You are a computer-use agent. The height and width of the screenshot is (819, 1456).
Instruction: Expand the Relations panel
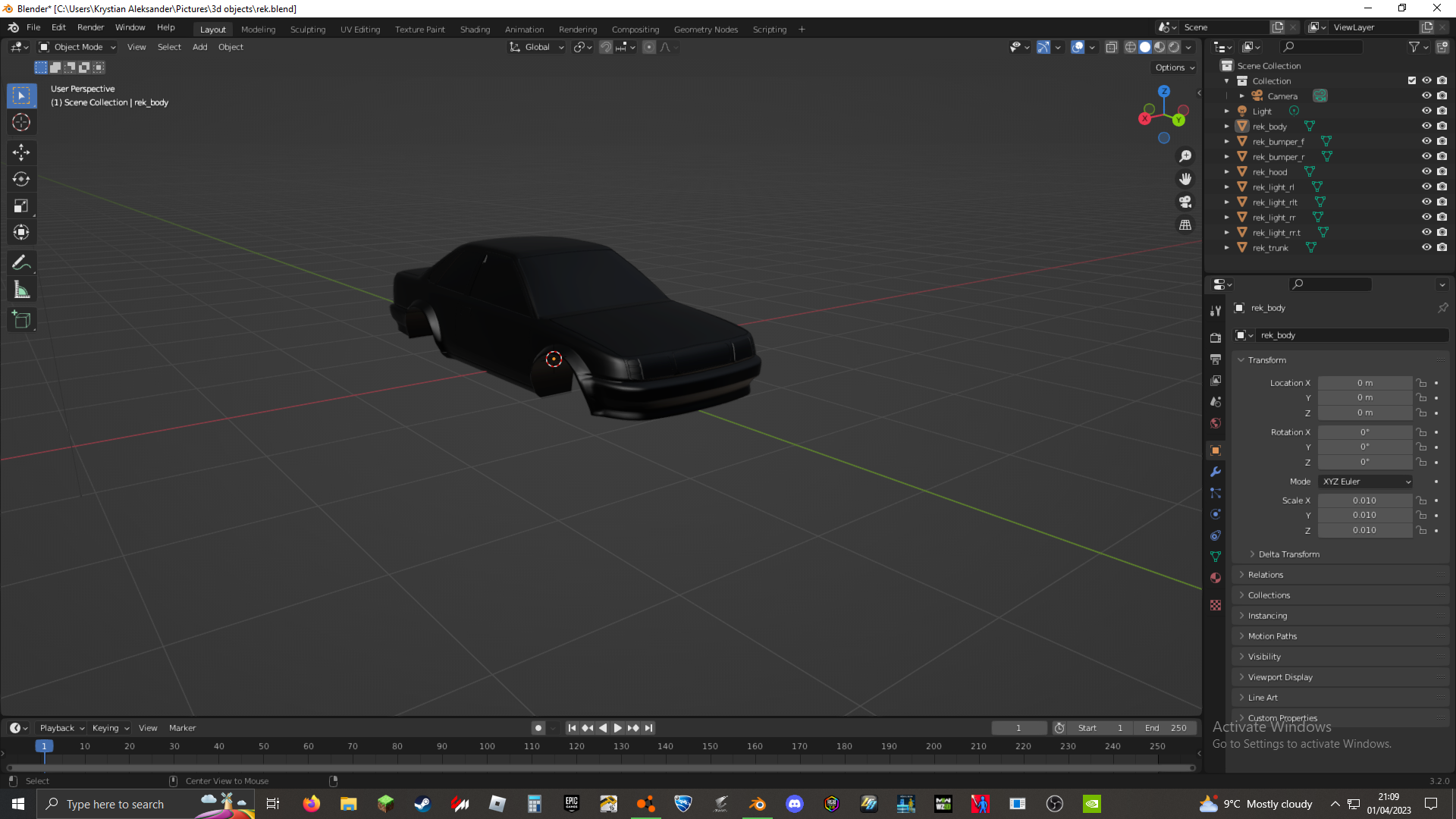(x=1266, y=575)
